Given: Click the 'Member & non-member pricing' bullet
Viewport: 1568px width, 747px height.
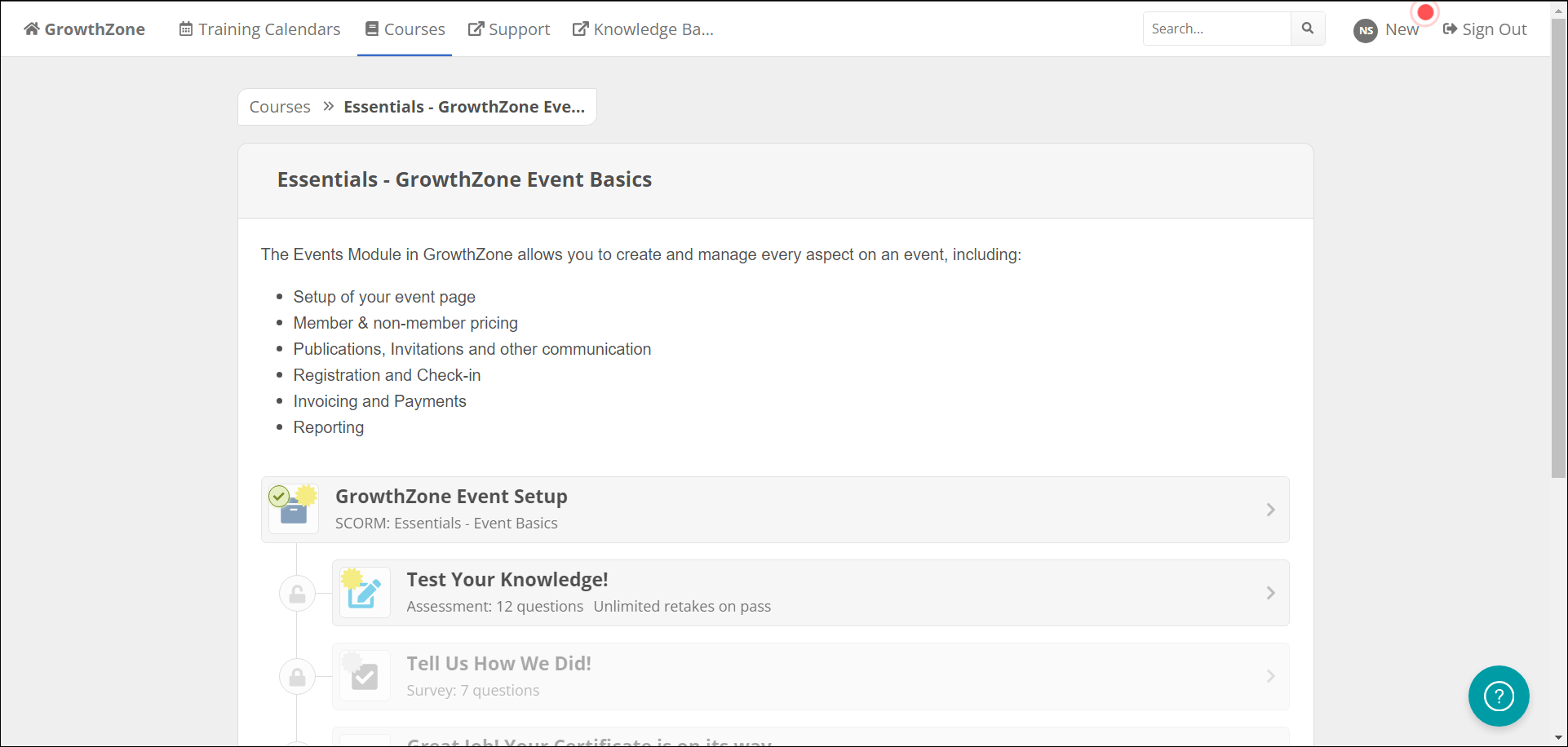Looking at the screenshot, I should click(405, 323).
